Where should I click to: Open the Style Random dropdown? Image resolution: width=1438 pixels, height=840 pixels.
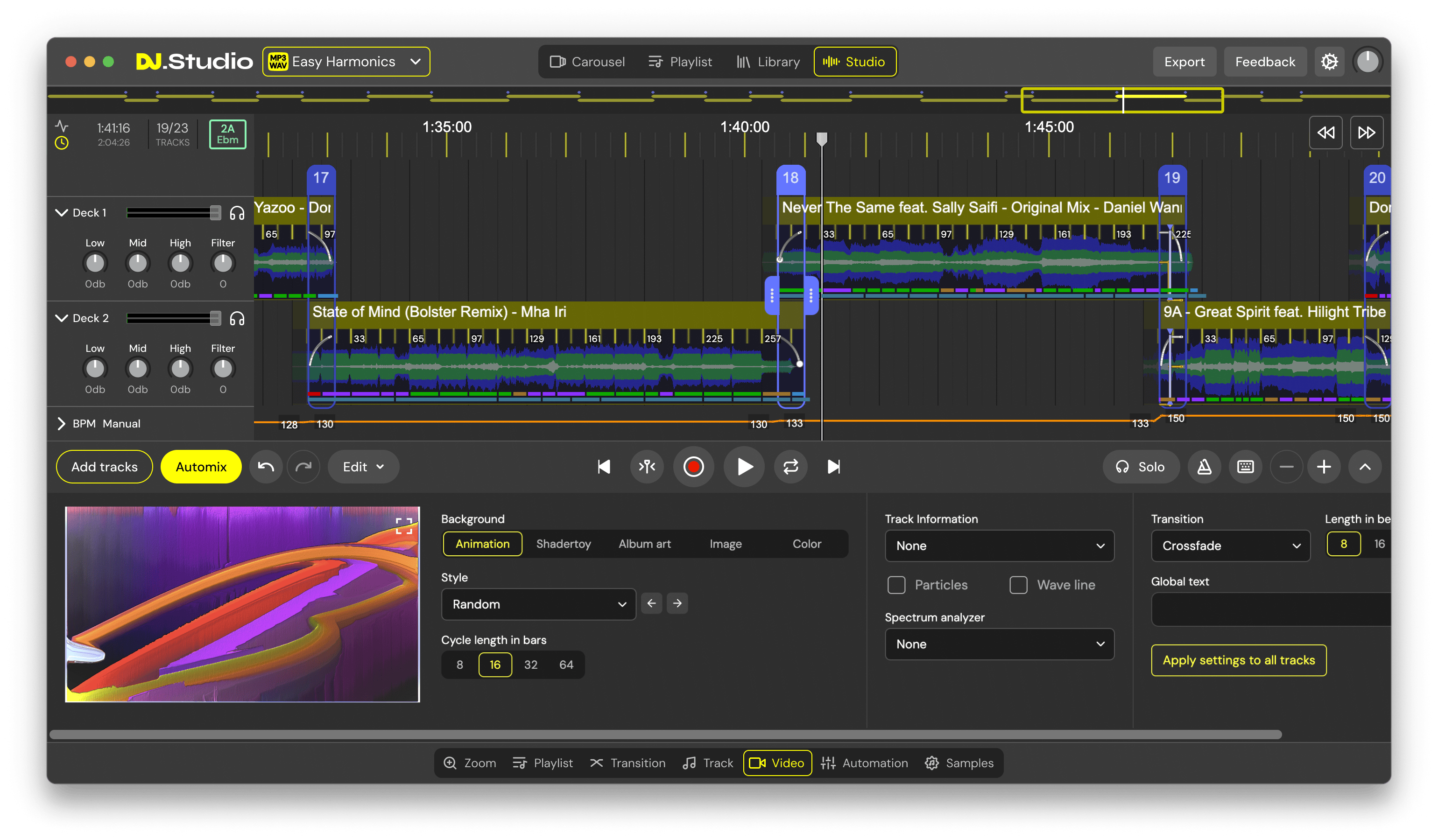point(538,604)
